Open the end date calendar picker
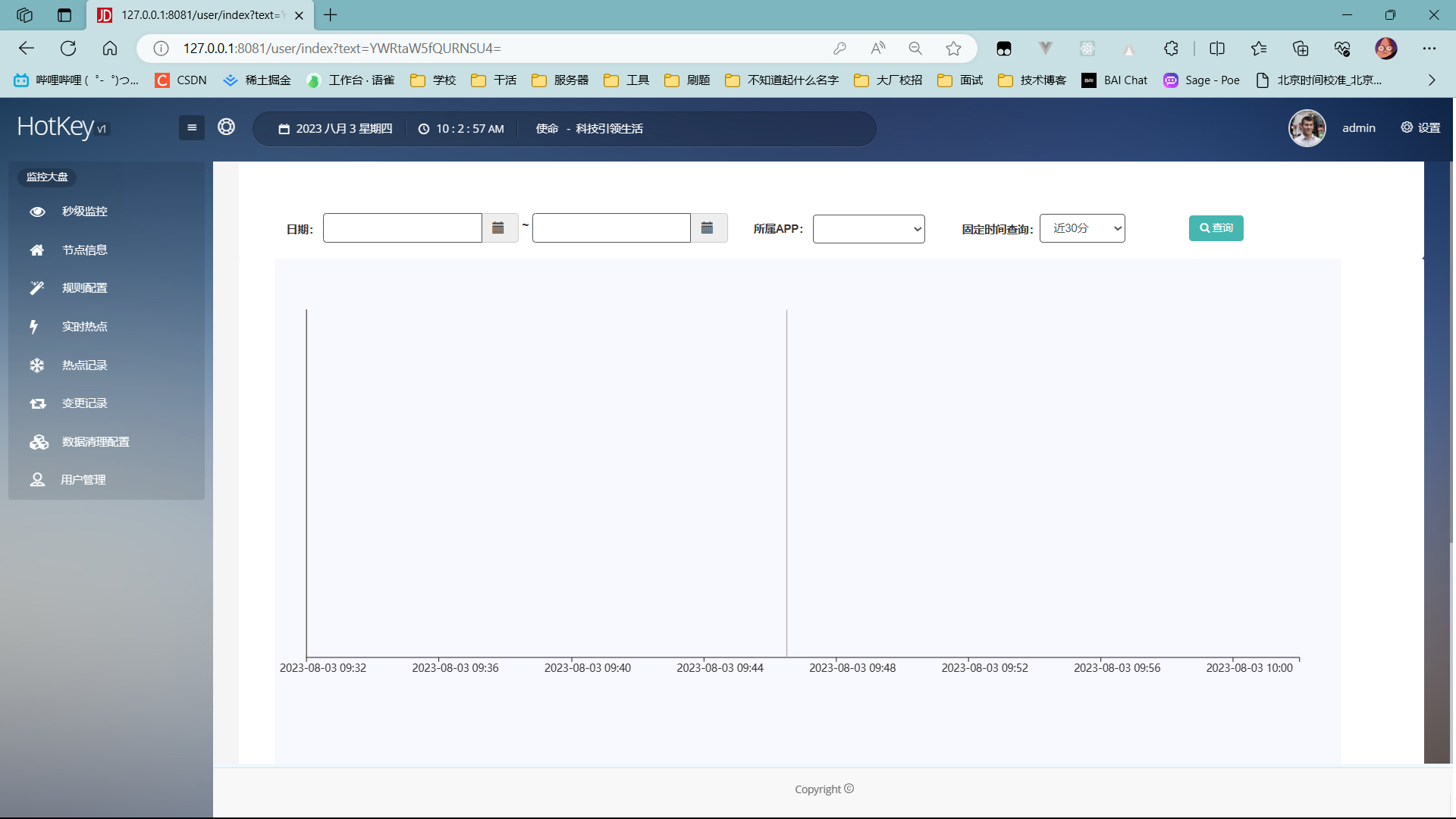1456x819 pixels. (708, 228)
